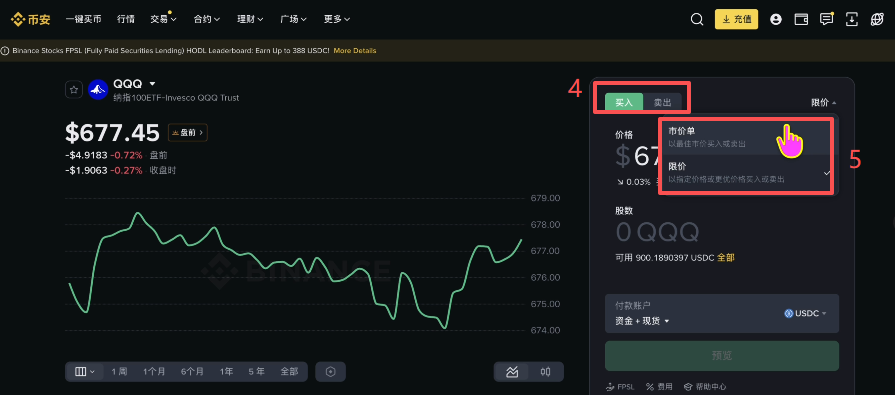The height and width of the screenshot is (395, 895).
Task: Open the user profile icon
Action: pyautogui.click(x=775, y=19)
